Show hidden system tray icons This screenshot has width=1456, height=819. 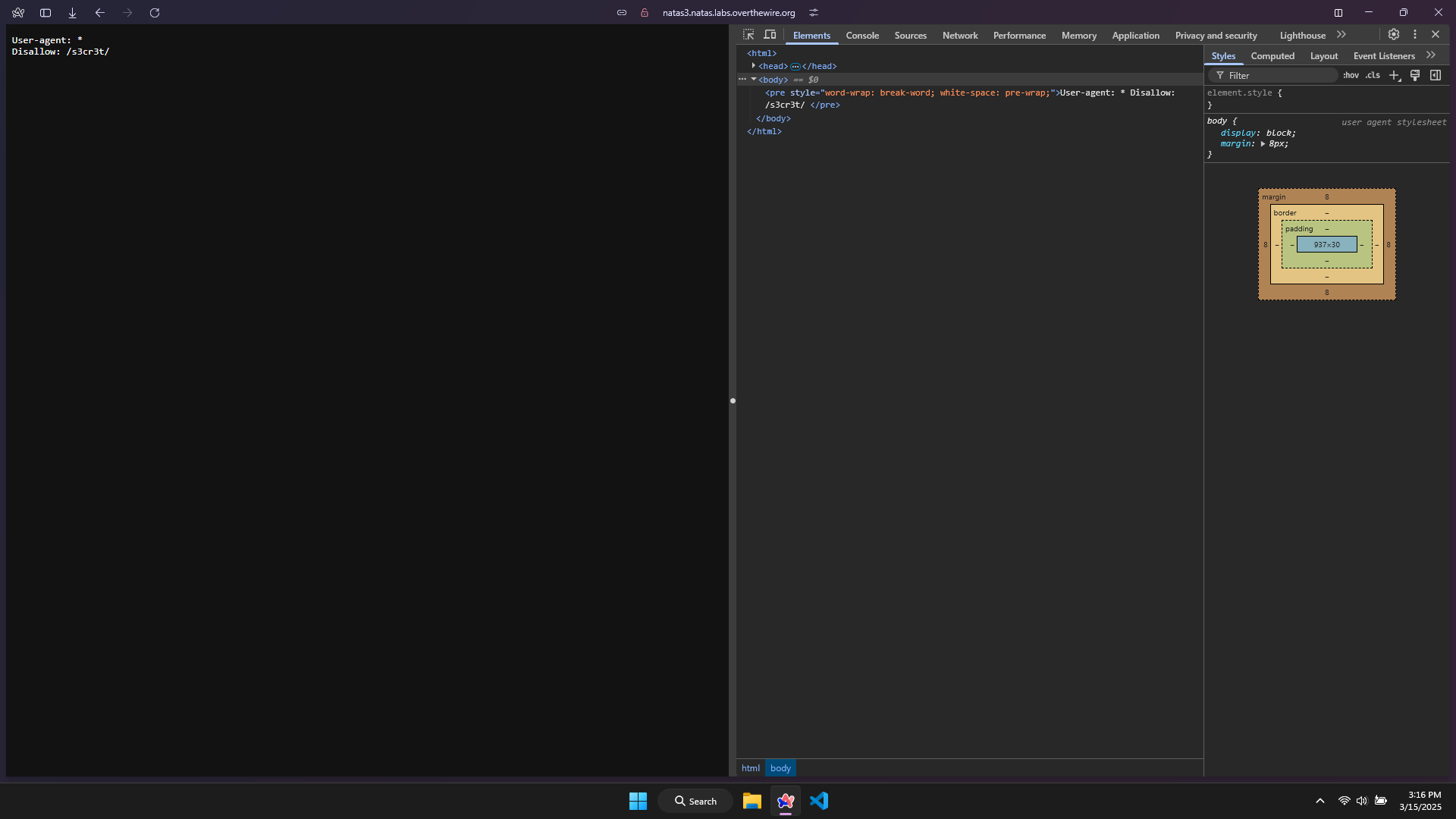click(1319, 801)
